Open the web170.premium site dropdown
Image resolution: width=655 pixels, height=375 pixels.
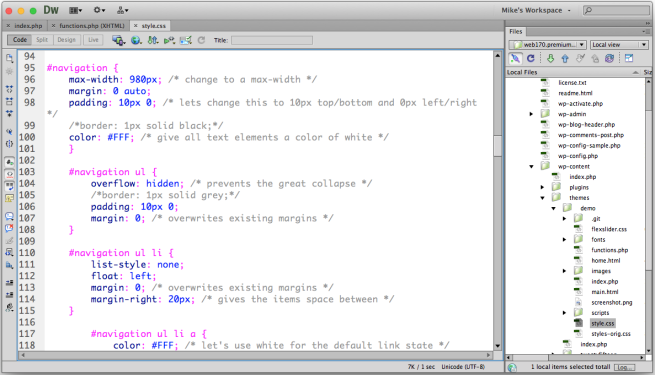pyautogui.click(x=548, y=45)
